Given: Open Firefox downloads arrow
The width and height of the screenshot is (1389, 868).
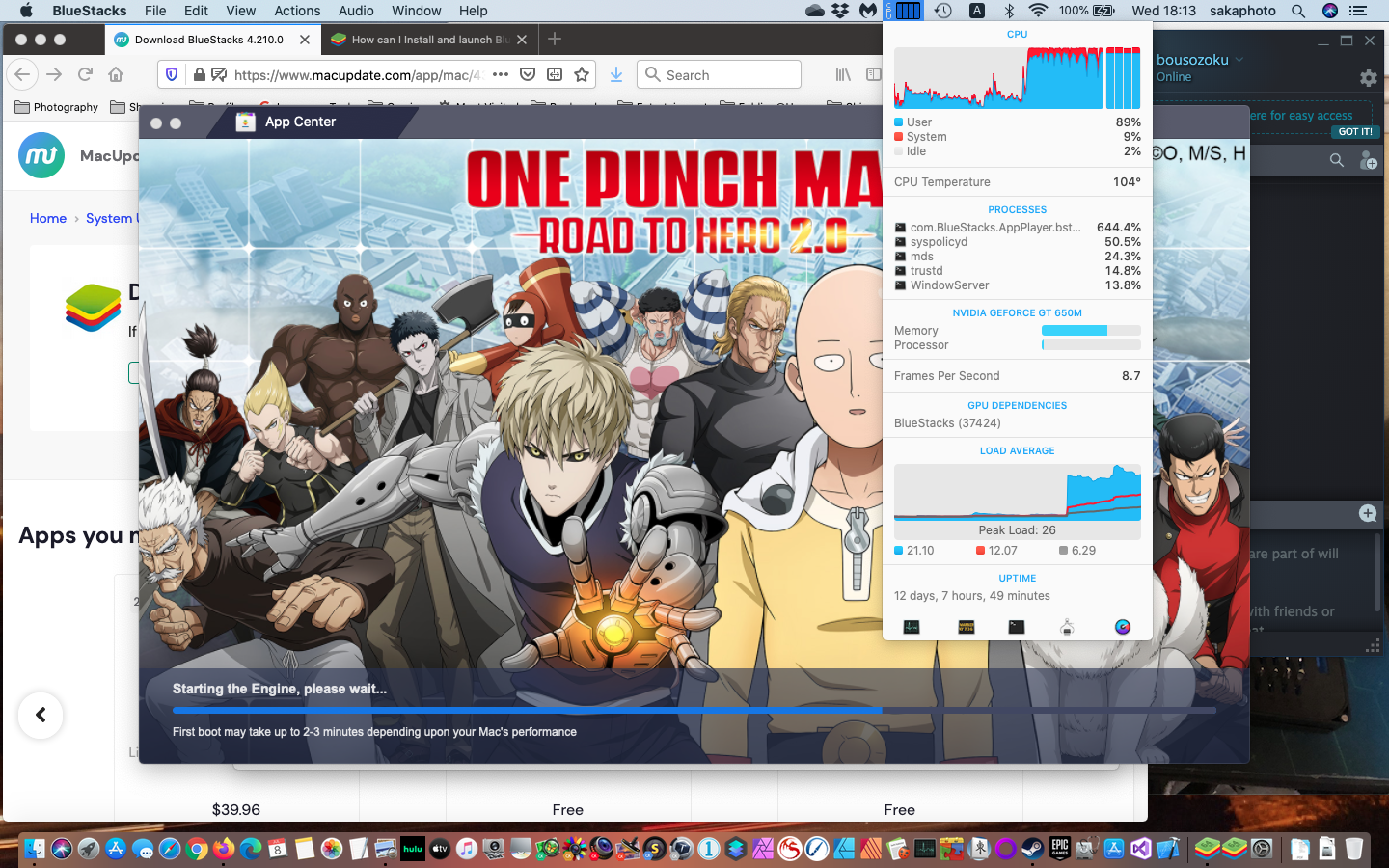Looking at the screenshot, I should pos(616,74).
